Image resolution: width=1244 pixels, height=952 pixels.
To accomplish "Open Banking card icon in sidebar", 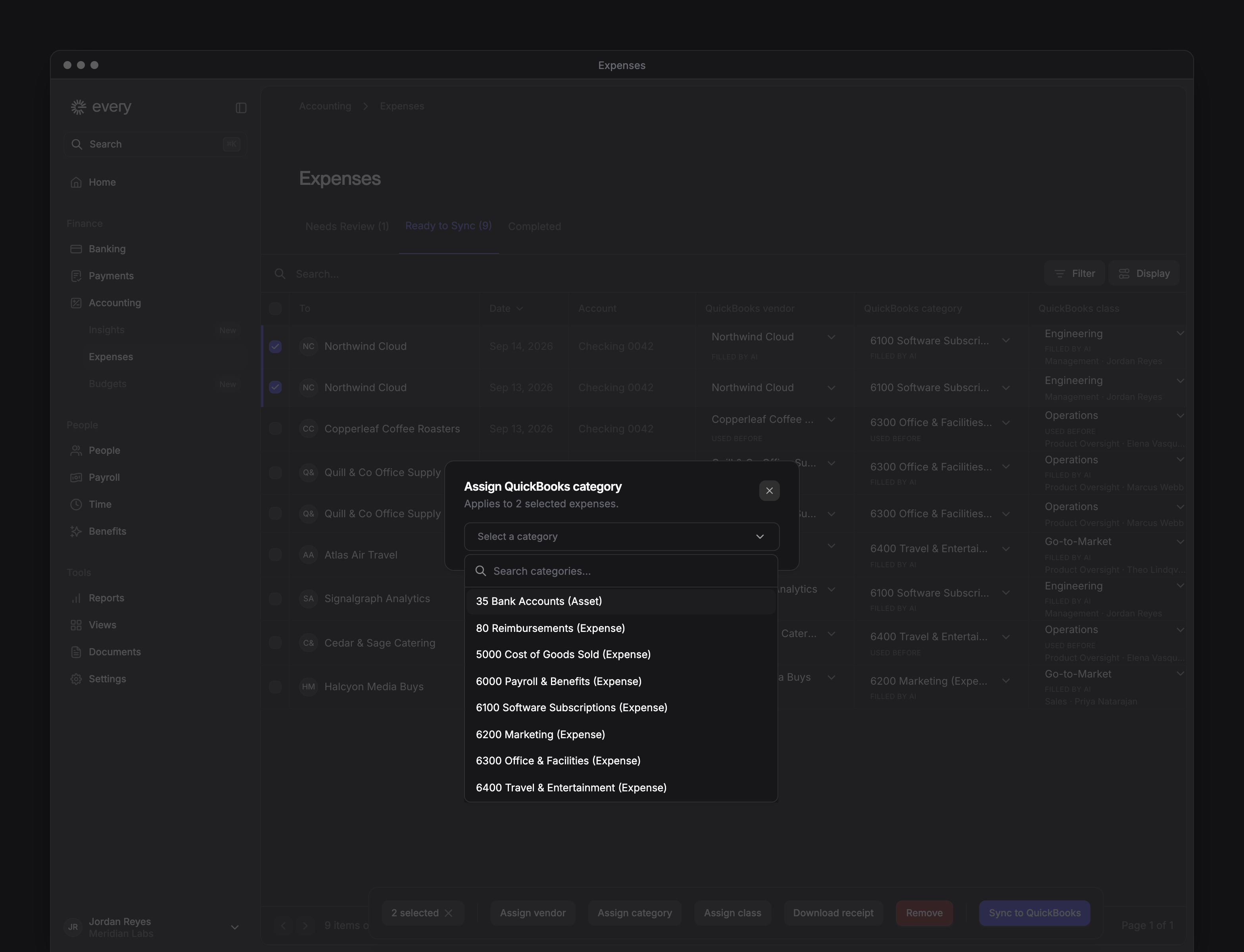I will 76,249.
